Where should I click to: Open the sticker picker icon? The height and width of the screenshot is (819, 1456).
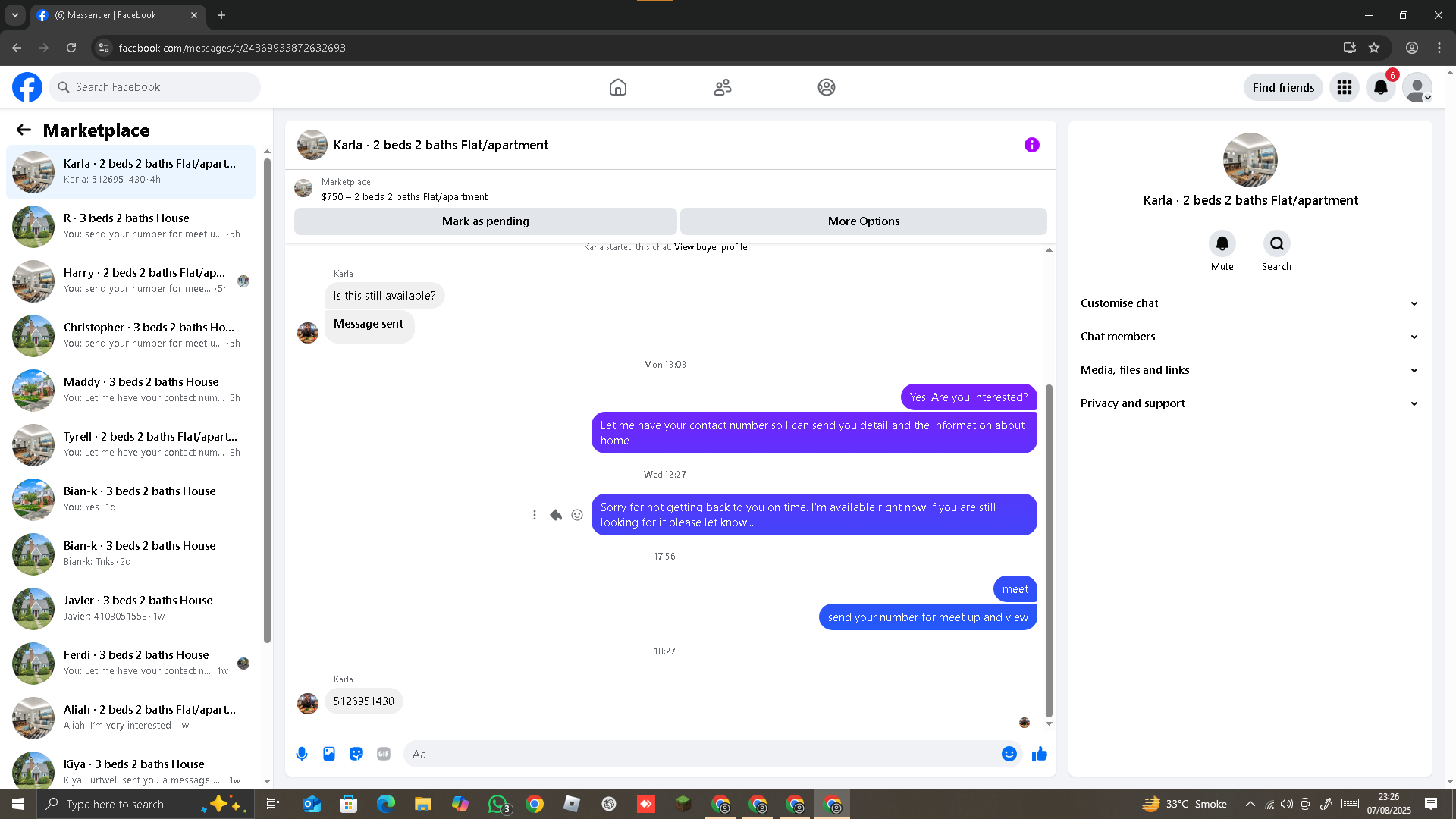point(356,754)
